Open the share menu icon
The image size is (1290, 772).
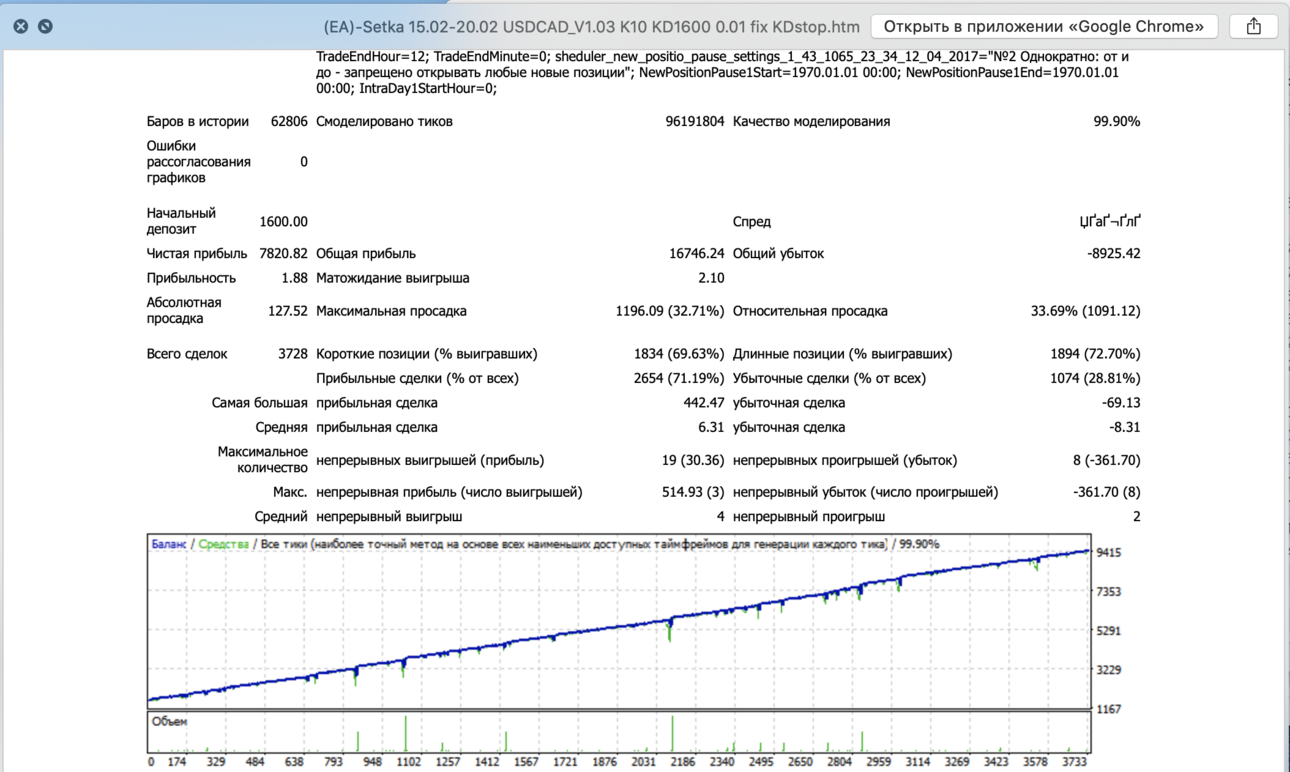(x=1254, y=26)
